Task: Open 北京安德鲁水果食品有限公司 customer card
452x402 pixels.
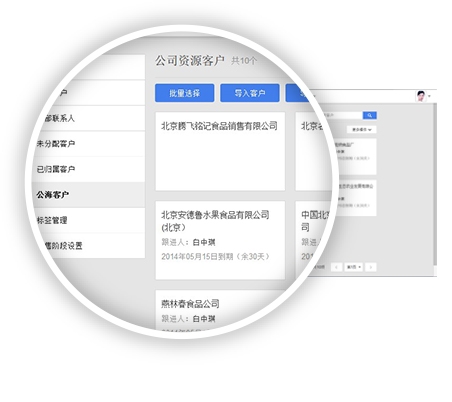Action: [x=220, y=240]
